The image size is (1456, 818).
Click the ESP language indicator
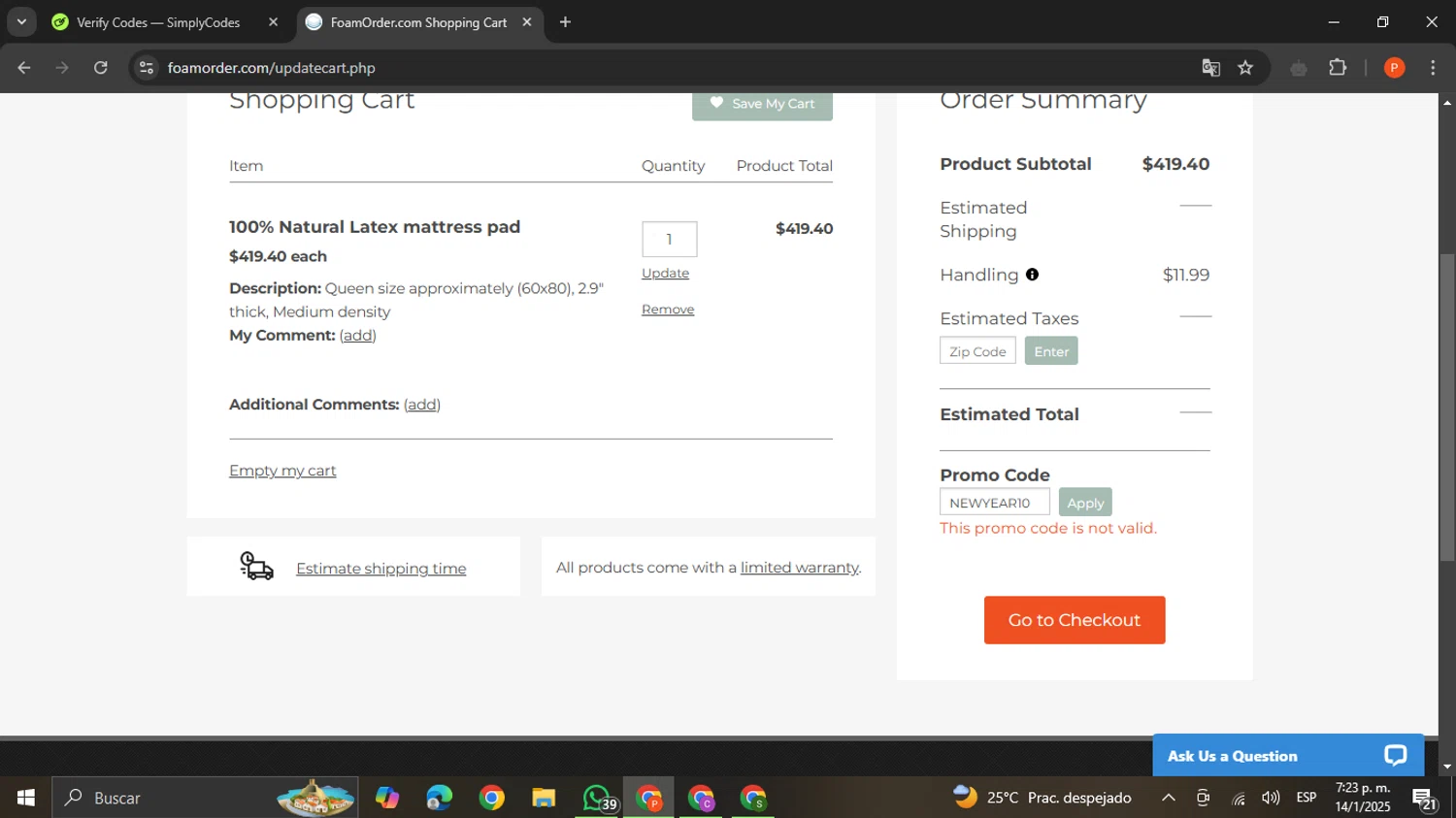[x=1307, y=798]
